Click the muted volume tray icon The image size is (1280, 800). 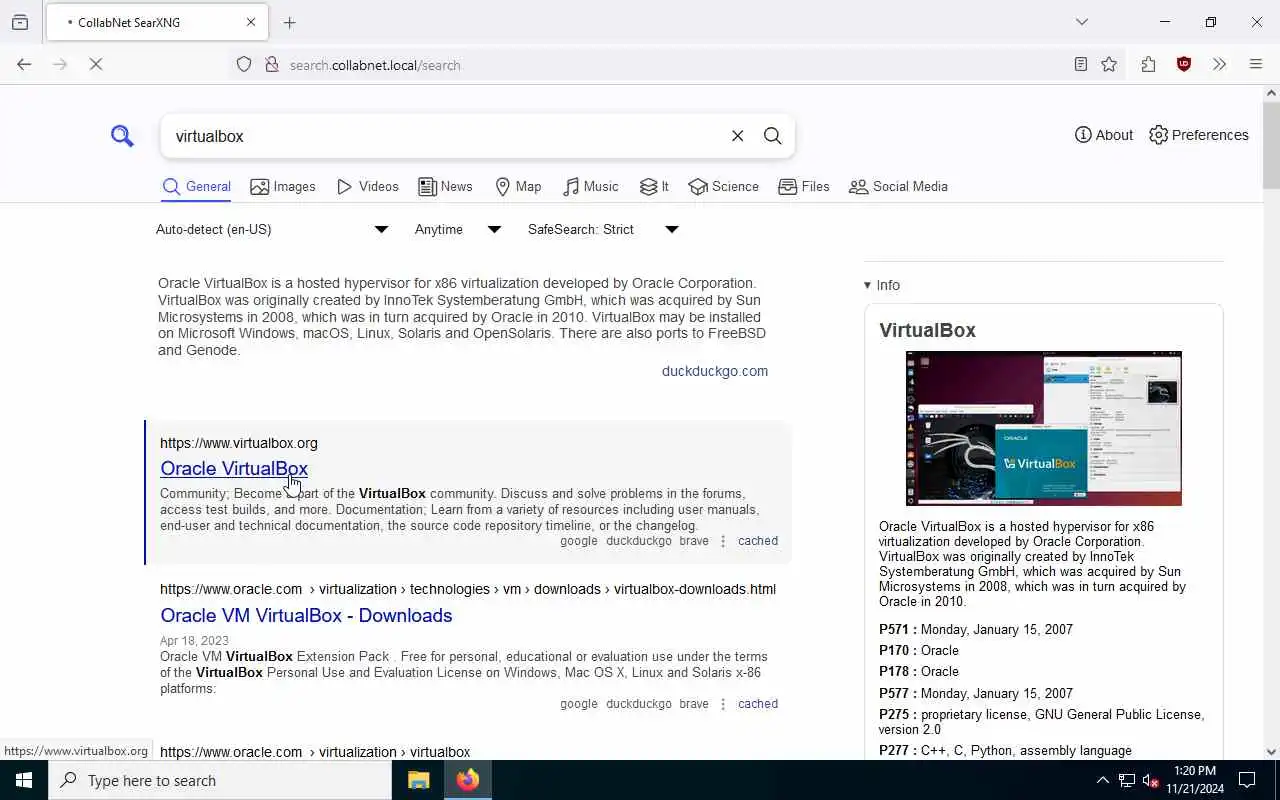[x=1150, y=780]
